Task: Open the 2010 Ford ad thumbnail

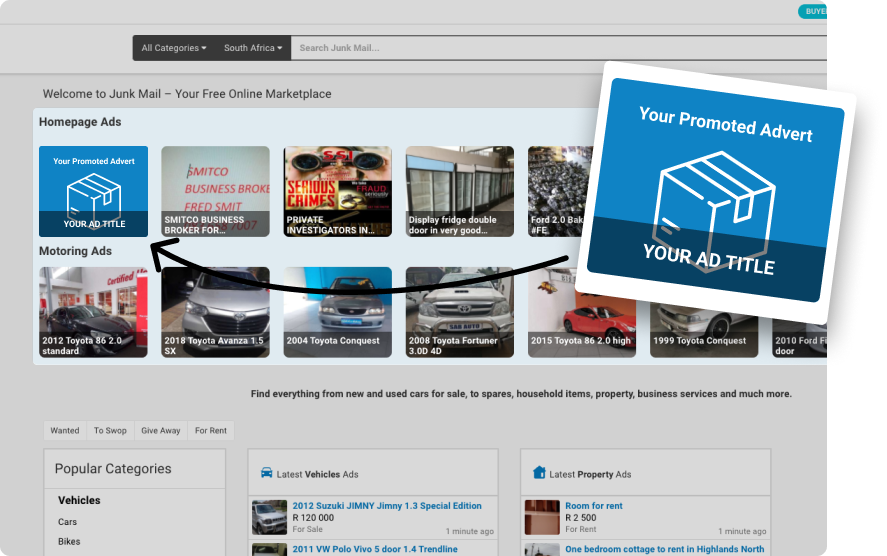Action: coord(799,338)
